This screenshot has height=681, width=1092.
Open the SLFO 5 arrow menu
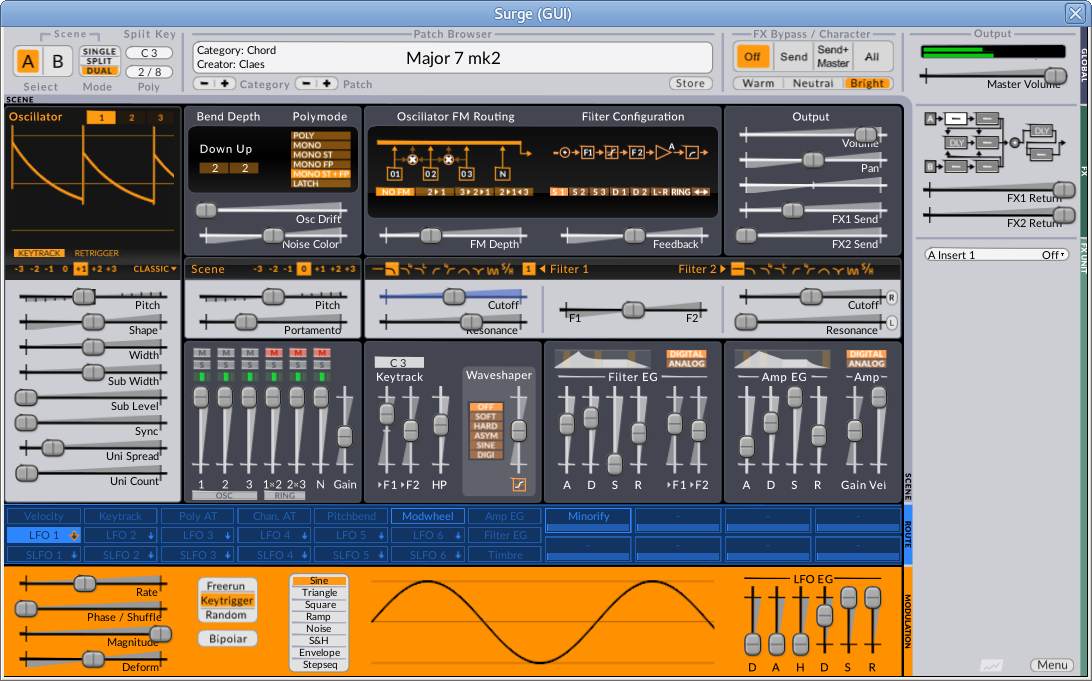tap(381, 555)
